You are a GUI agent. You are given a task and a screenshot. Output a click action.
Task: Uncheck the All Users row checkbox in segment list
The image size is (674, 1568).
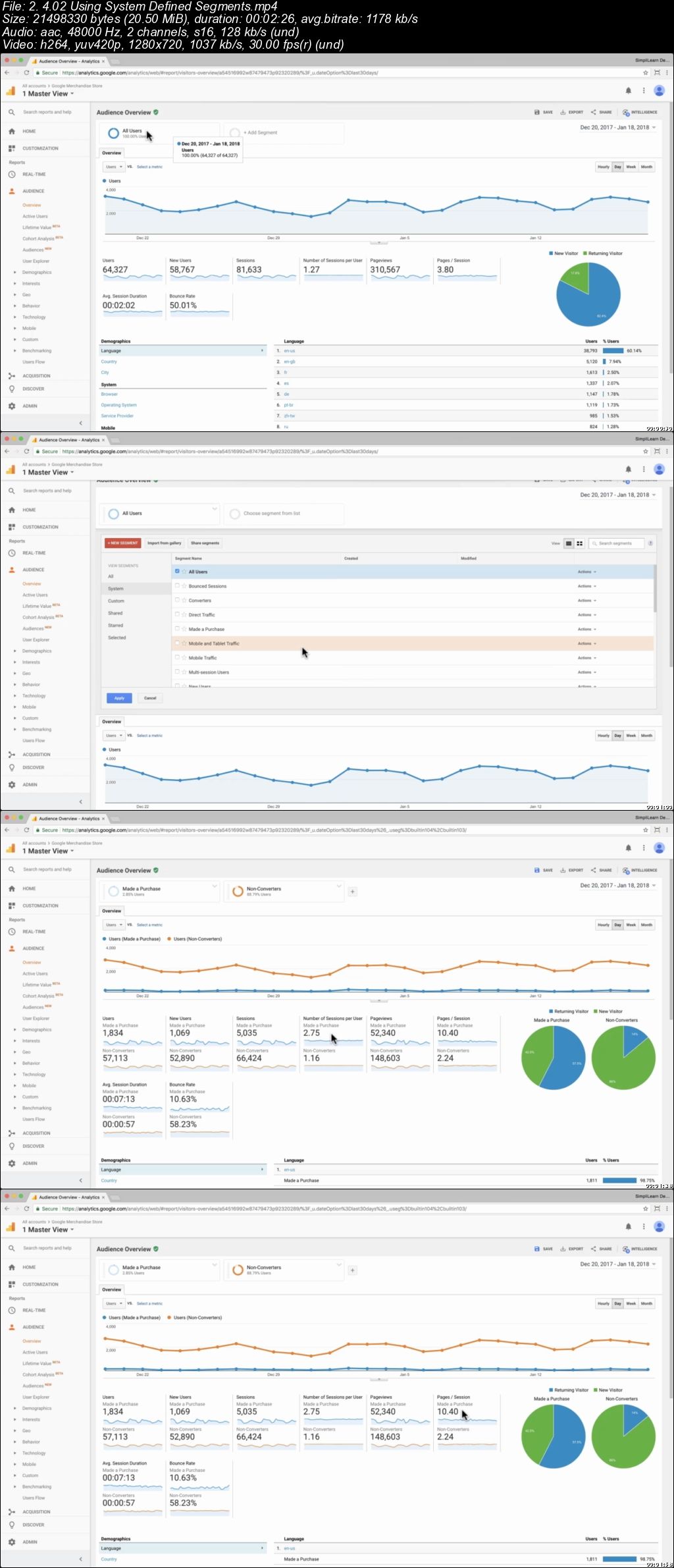177,571
